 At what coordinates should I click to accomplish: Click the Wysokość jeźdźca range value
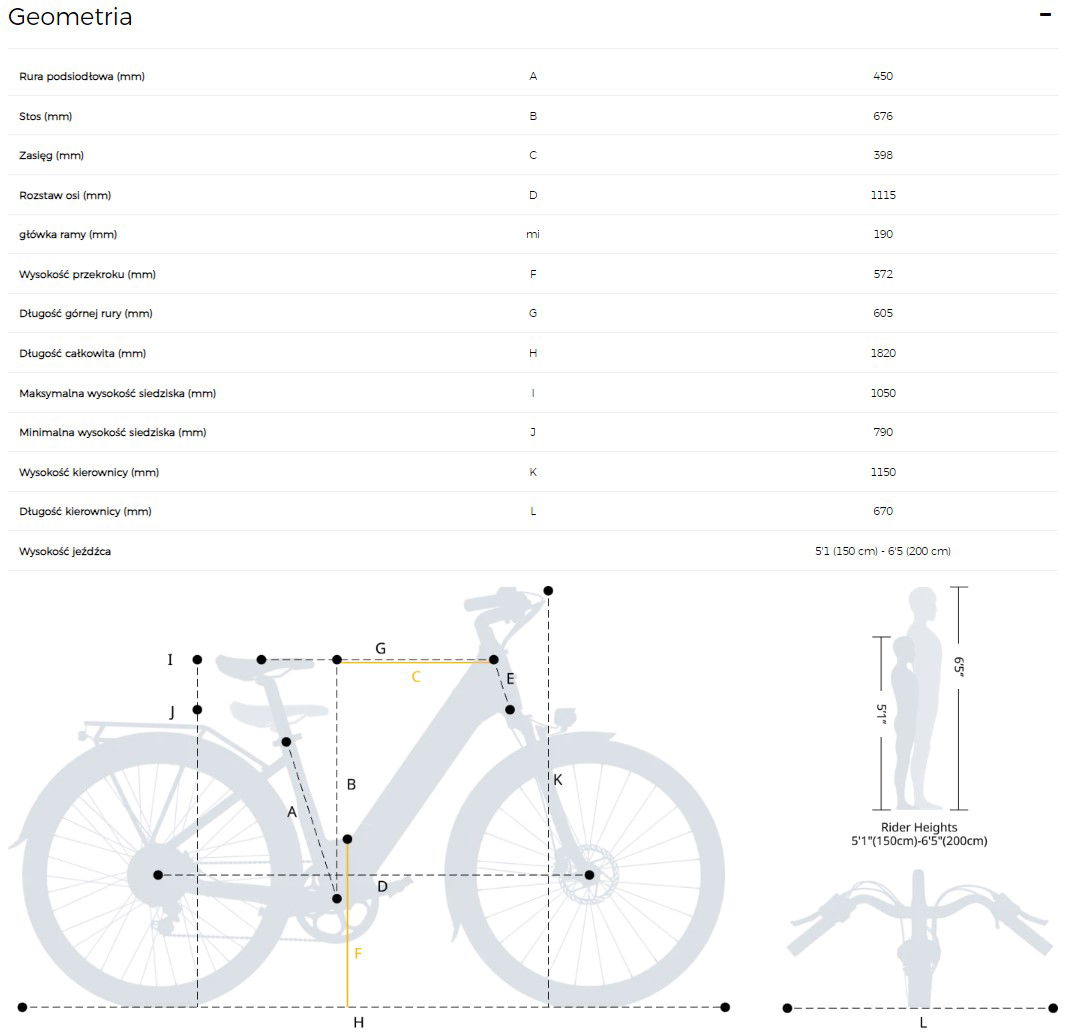(x=883, y=551)
